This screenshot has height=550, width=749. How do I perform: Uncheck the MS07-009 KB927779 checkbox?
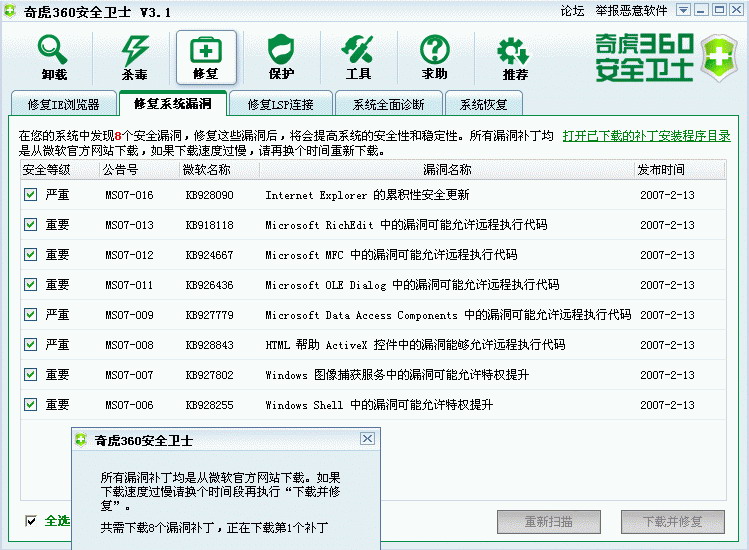(x=31, y=314)
